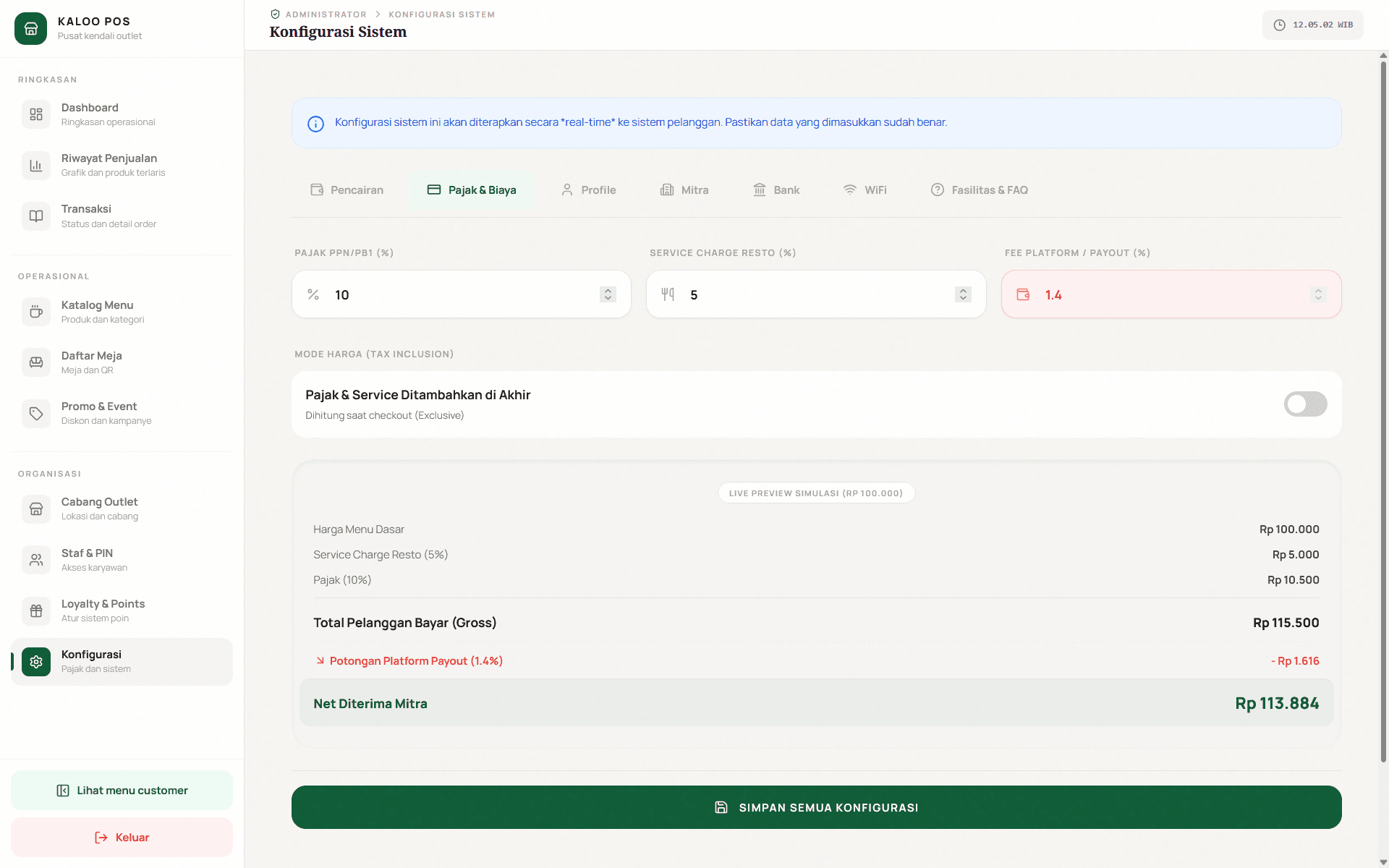This screenshot has width=1389, height=868.
Task: Toggle Pajak & Service Ditambahkan di Akhir switch
Action: point(1305,404)
